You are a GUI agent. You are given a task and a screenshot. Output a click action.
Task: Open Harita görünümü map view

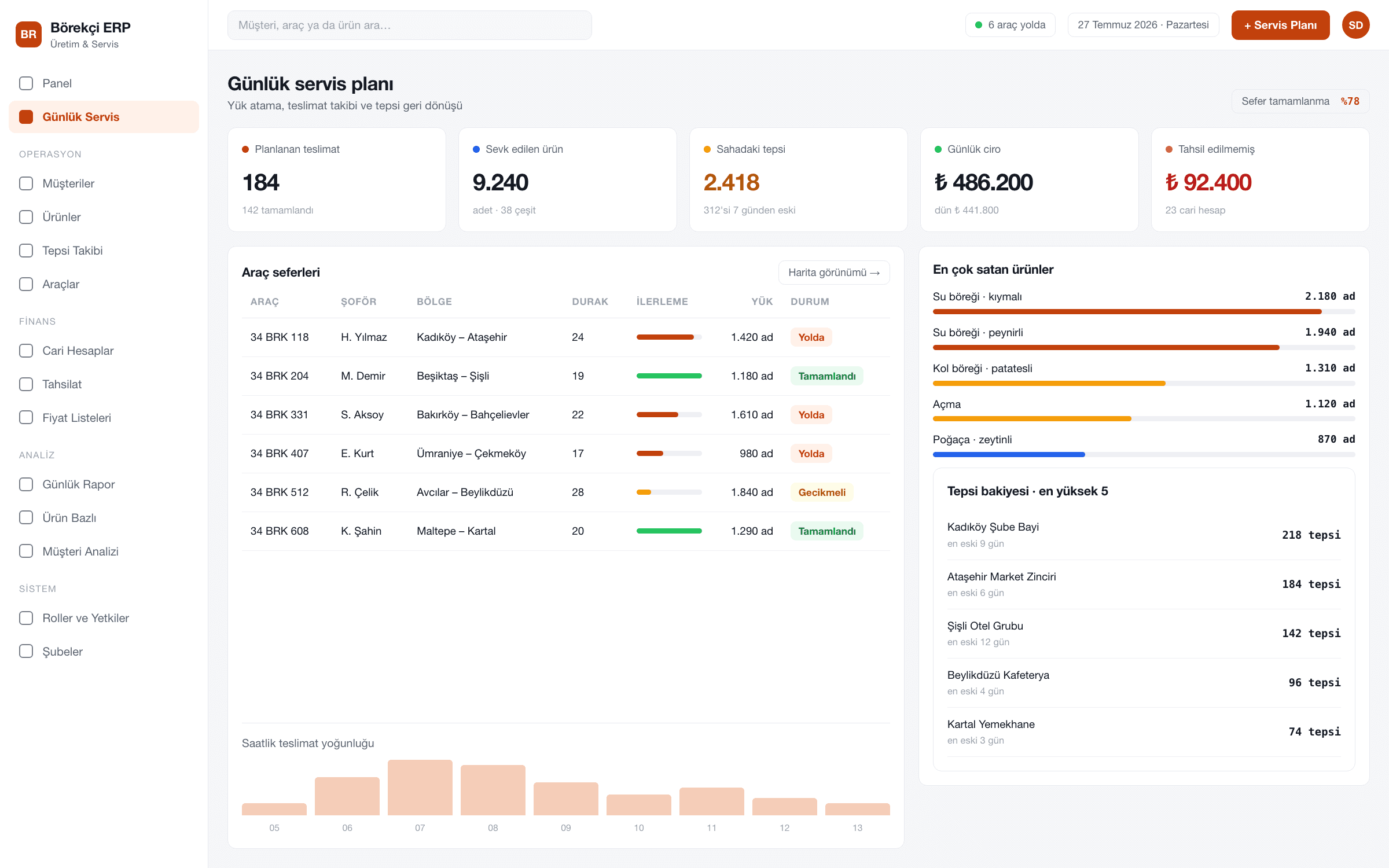834,273
